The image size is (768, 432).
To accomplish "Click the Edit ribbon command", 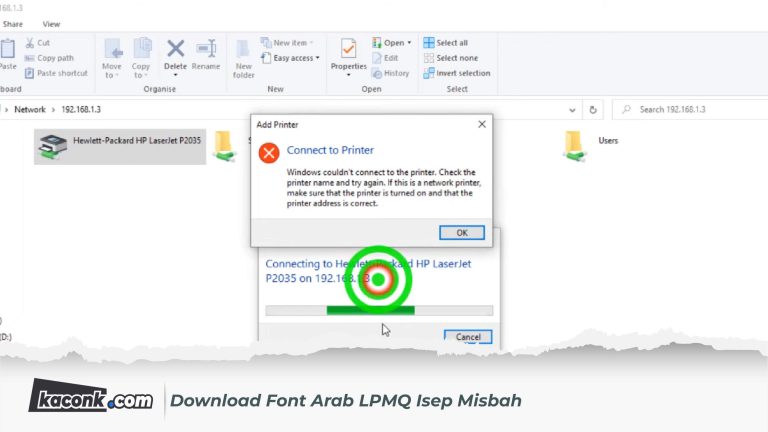I will pos(385,58).
